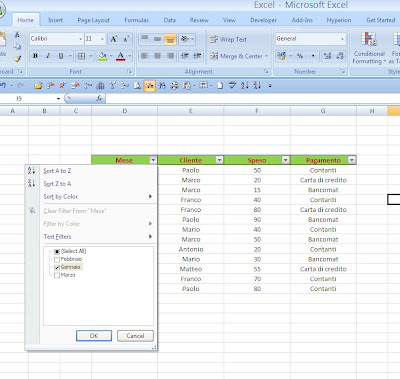The image size is (400, 379).
Task: Click the Grow Font icon
Action: (x=114, y=39)
